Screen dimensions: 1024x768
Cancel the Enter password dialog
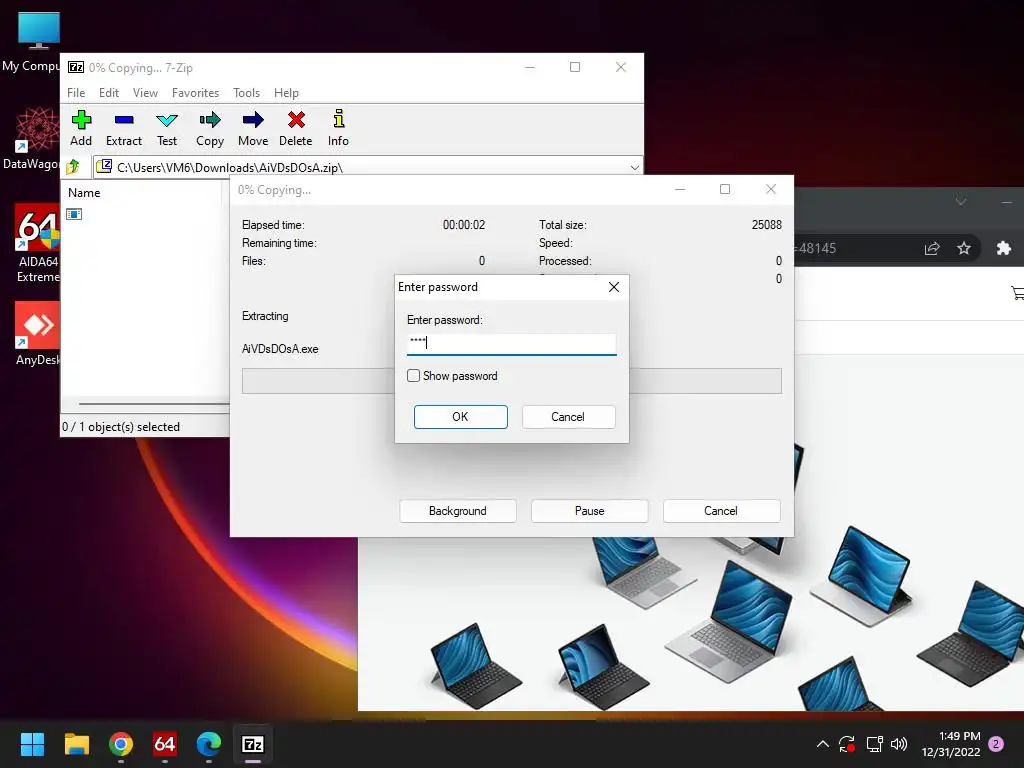coord(568,417)
